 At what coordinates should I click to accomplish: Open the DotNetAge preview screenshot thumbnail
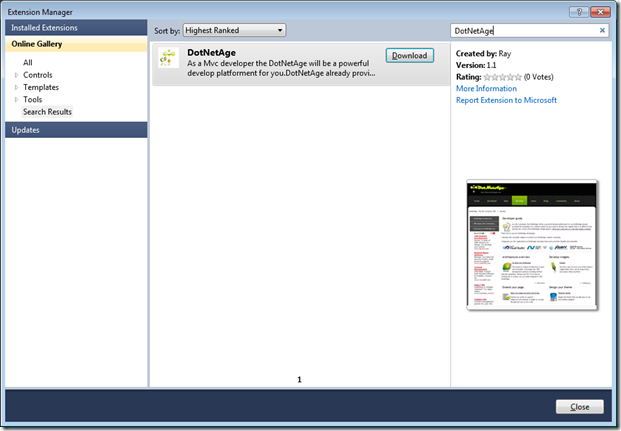pyautogui.click(x=532, y=245)
